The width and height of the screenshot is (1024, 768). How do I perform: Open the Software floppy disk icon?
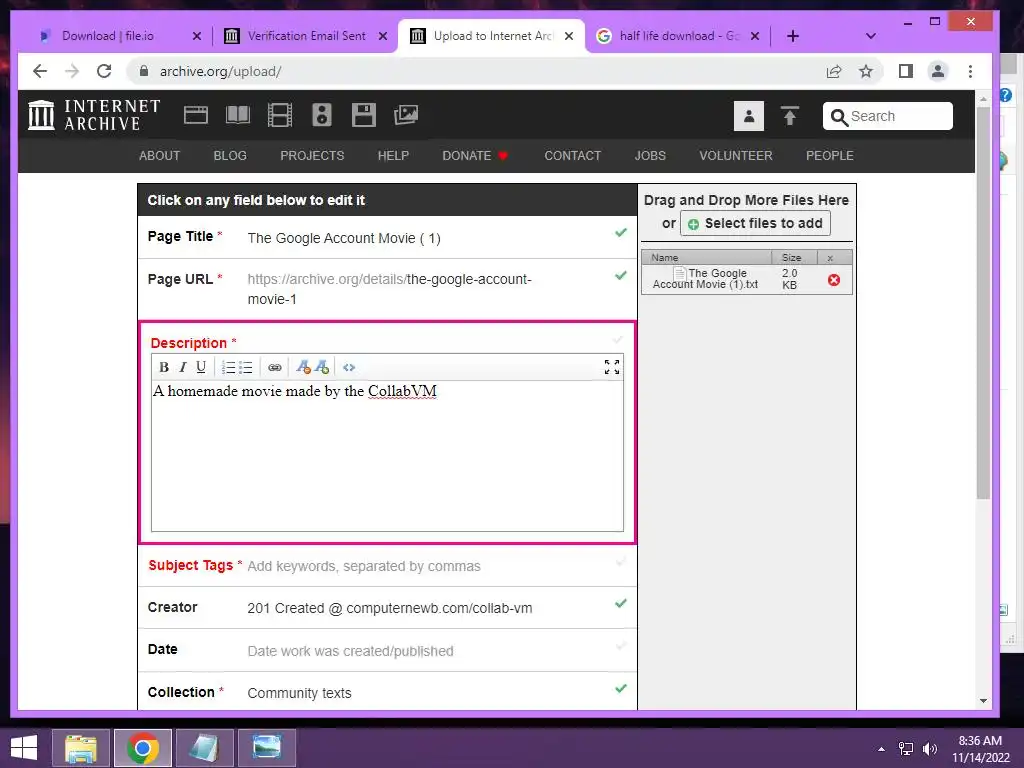pos(364,116)
